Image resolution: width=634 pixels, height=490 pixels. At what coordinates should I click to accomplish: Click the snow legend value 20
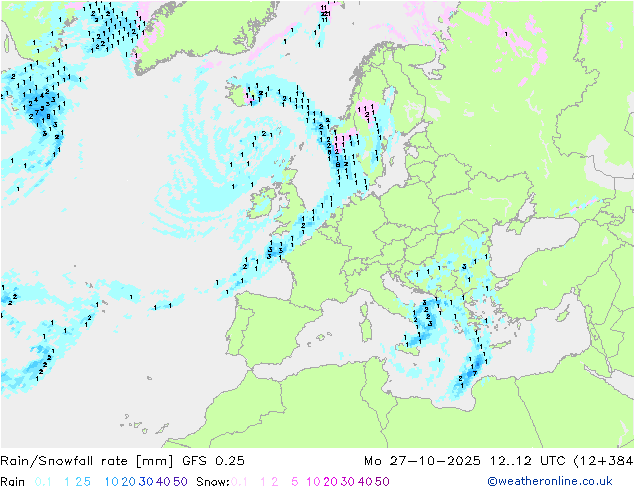pos(330,482)
